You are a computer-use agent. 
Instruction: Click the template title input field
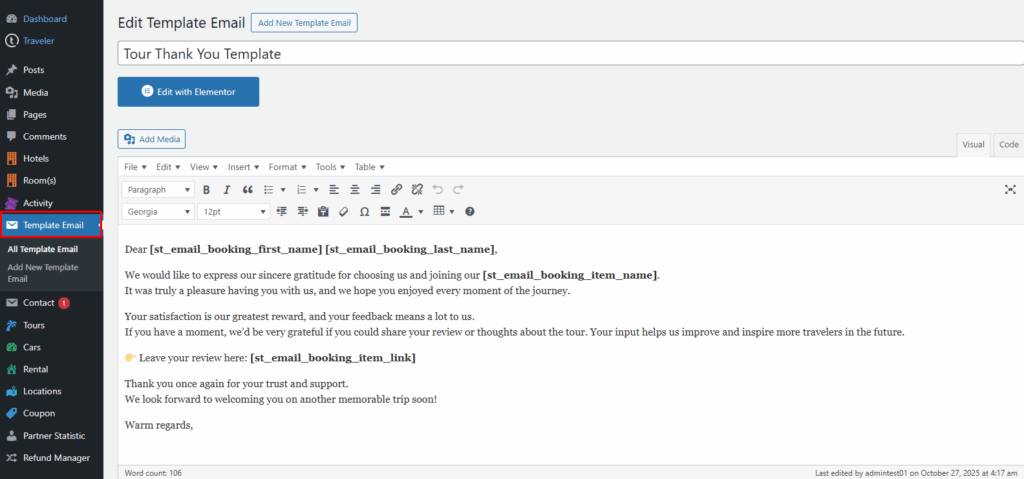570,53
